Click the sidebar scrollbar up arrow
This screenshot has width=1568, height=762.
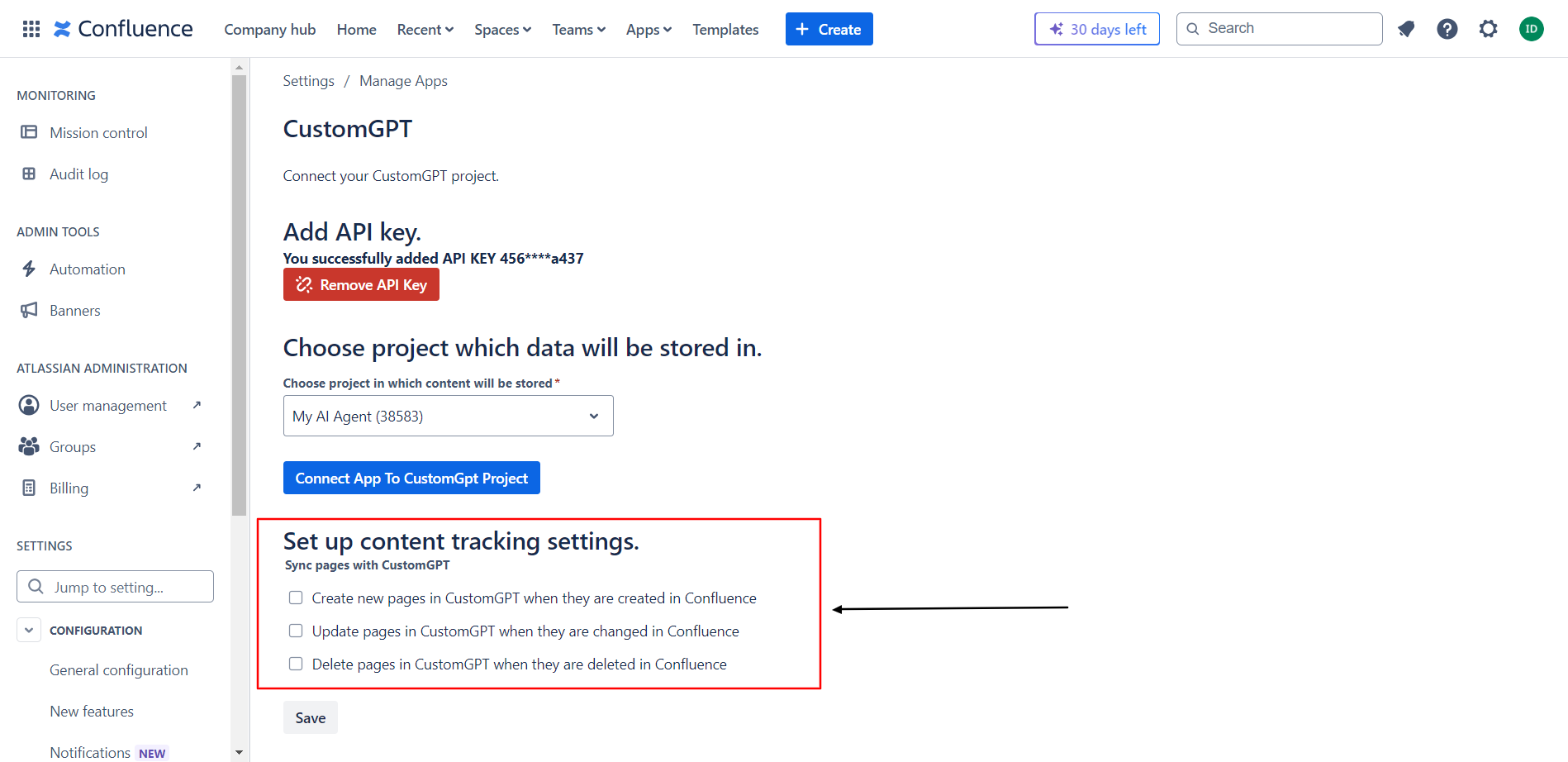(x=240, y=68)
